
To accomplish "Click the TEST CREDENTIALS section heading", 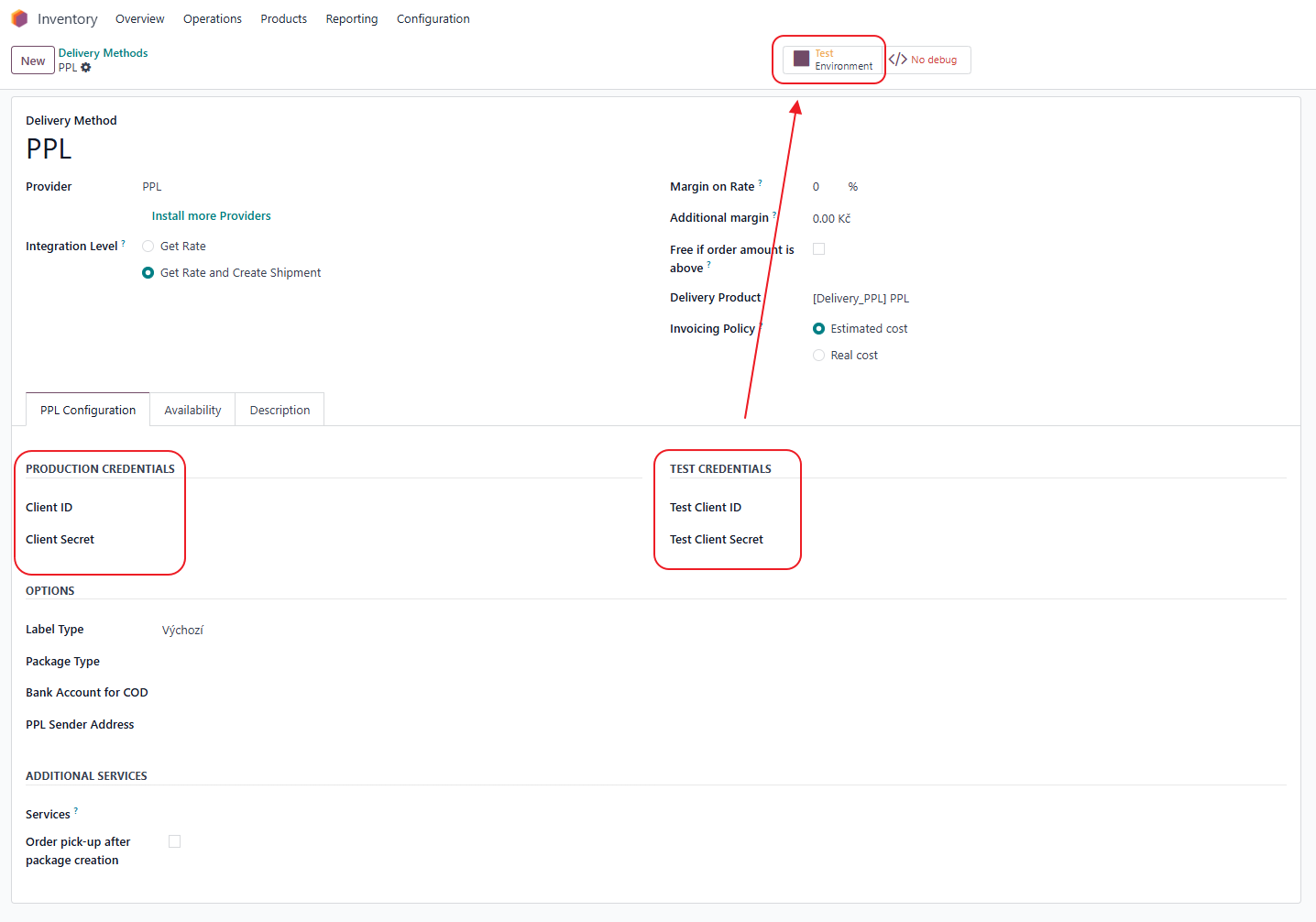I will coord(720,468).
